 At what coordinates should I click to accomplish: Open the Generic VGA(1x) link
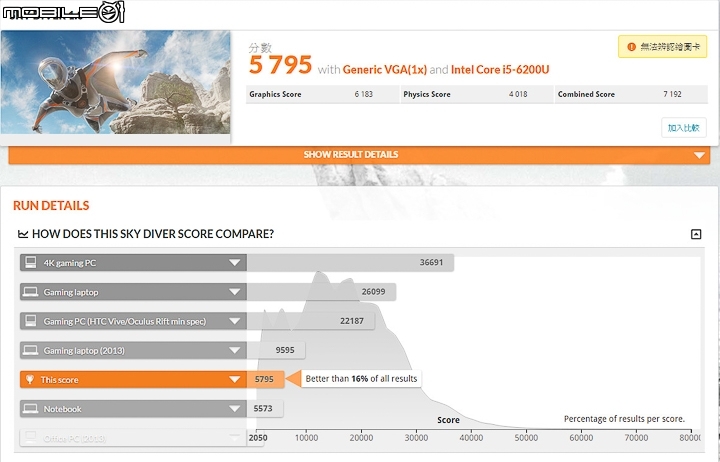point(385,70)
